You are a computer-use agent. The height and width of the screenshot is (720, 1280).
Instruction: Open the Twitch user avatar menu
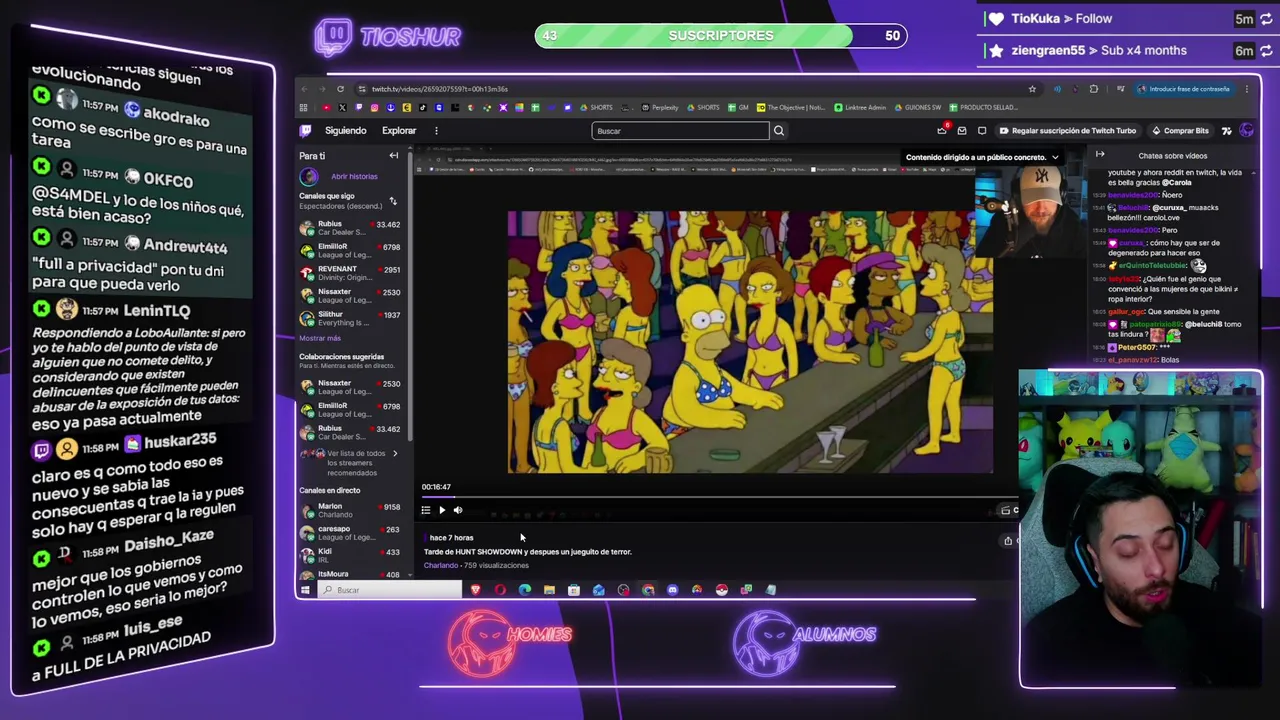1246,130
